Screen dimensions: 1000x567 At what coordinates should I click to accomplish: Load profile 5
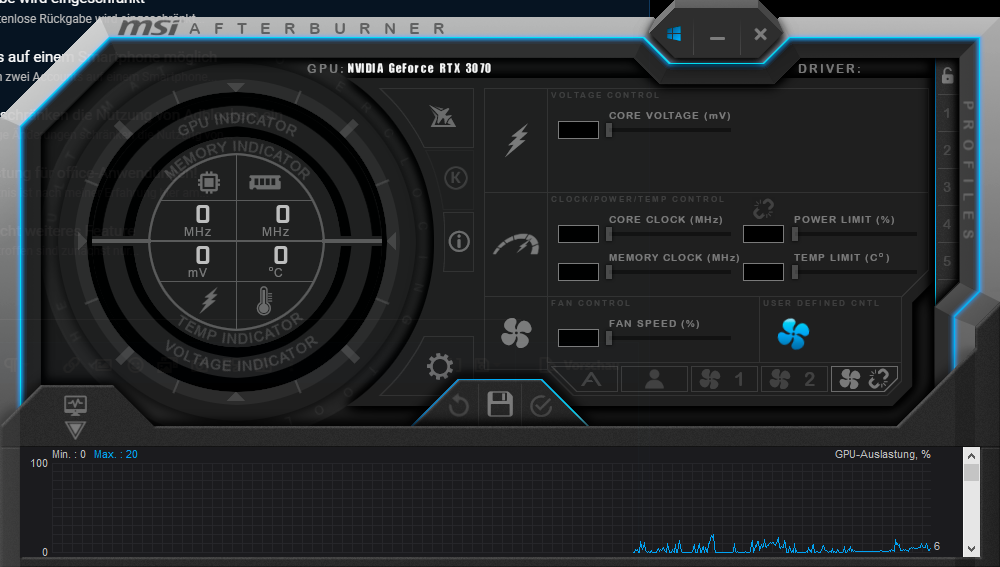pos(947,261)
